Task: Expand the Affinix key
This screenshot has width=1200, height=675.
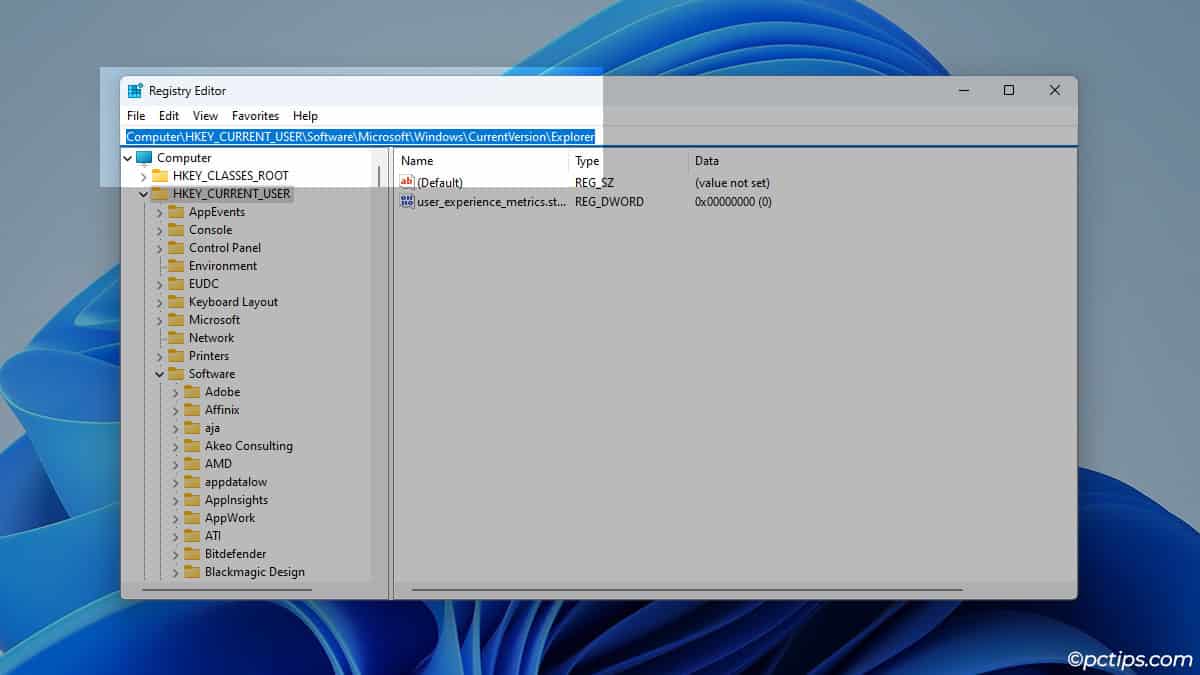Action: tap(176, 410)
